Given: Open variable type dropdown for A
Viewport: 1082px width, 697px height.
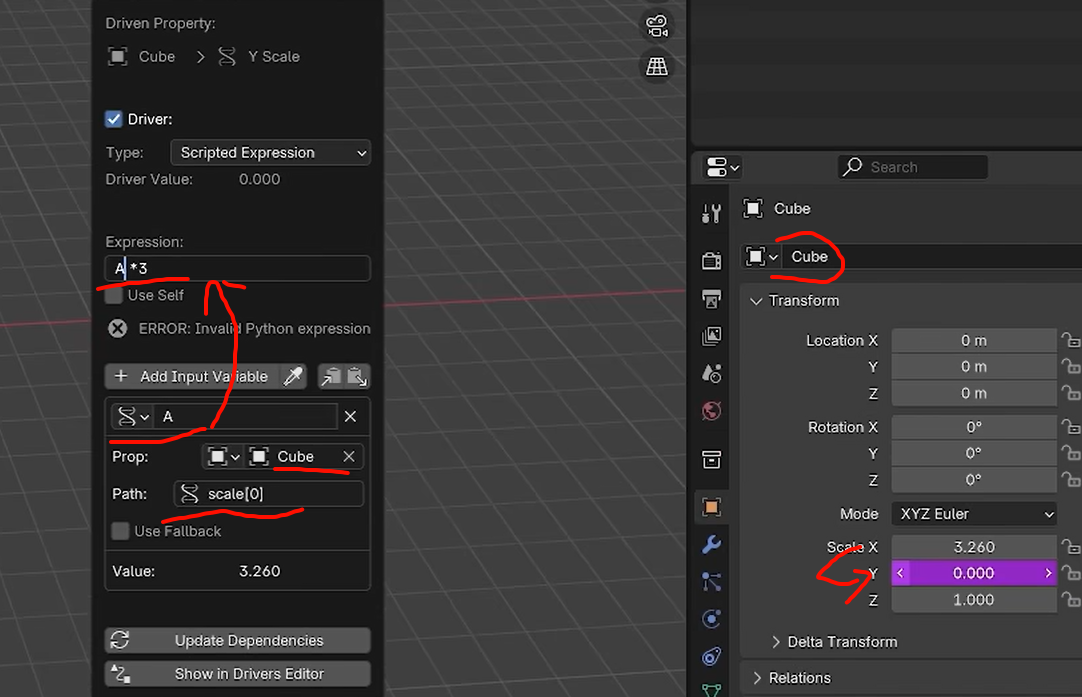Looking at the screenshot, I should 132,417.
